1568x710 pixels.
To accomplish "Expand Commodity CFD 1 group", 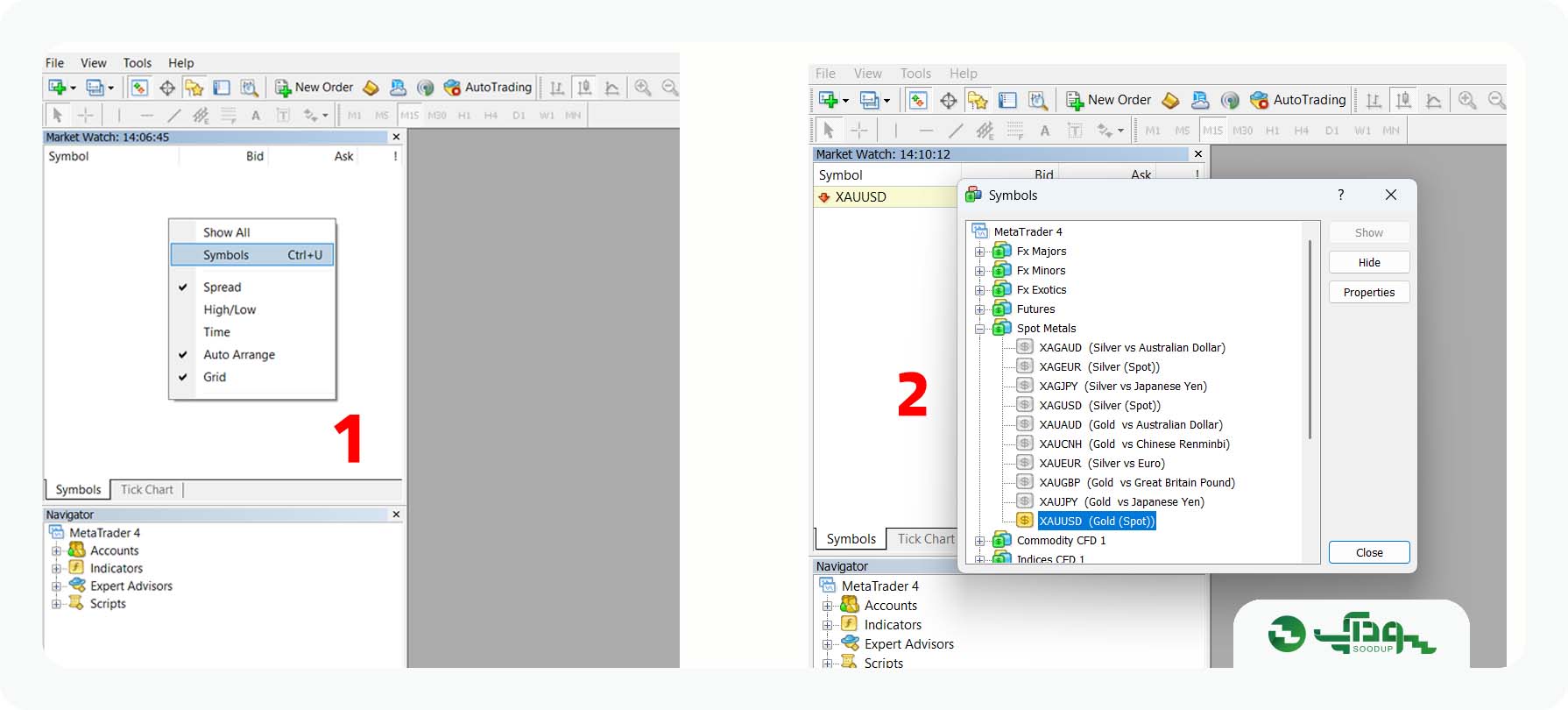I will (x=980, y=541).
